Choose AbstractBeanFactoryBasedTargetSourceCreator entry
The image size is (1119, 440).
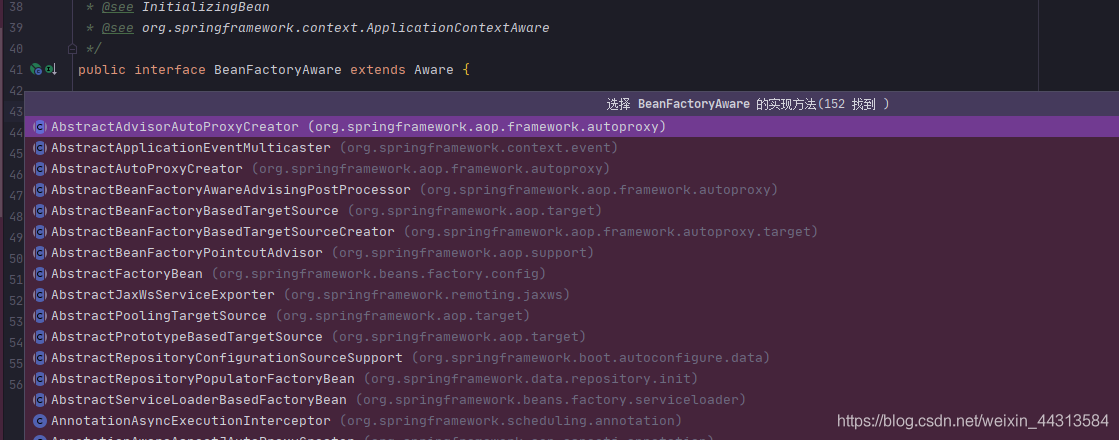(222, 232)
